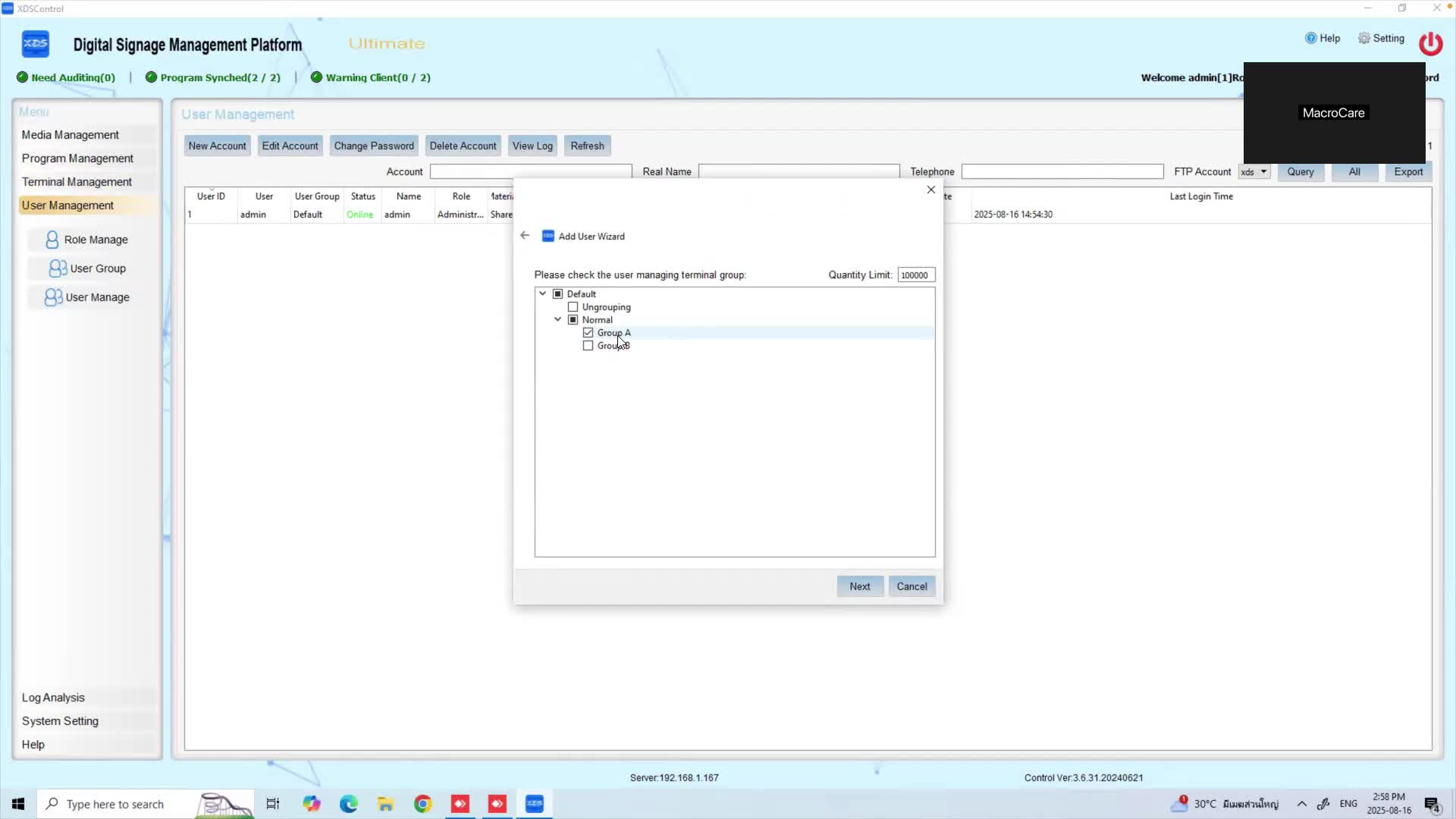This screenshot has height=819, width=1456.
Task: Open Role Manage user icon
Action: (52, 240)
